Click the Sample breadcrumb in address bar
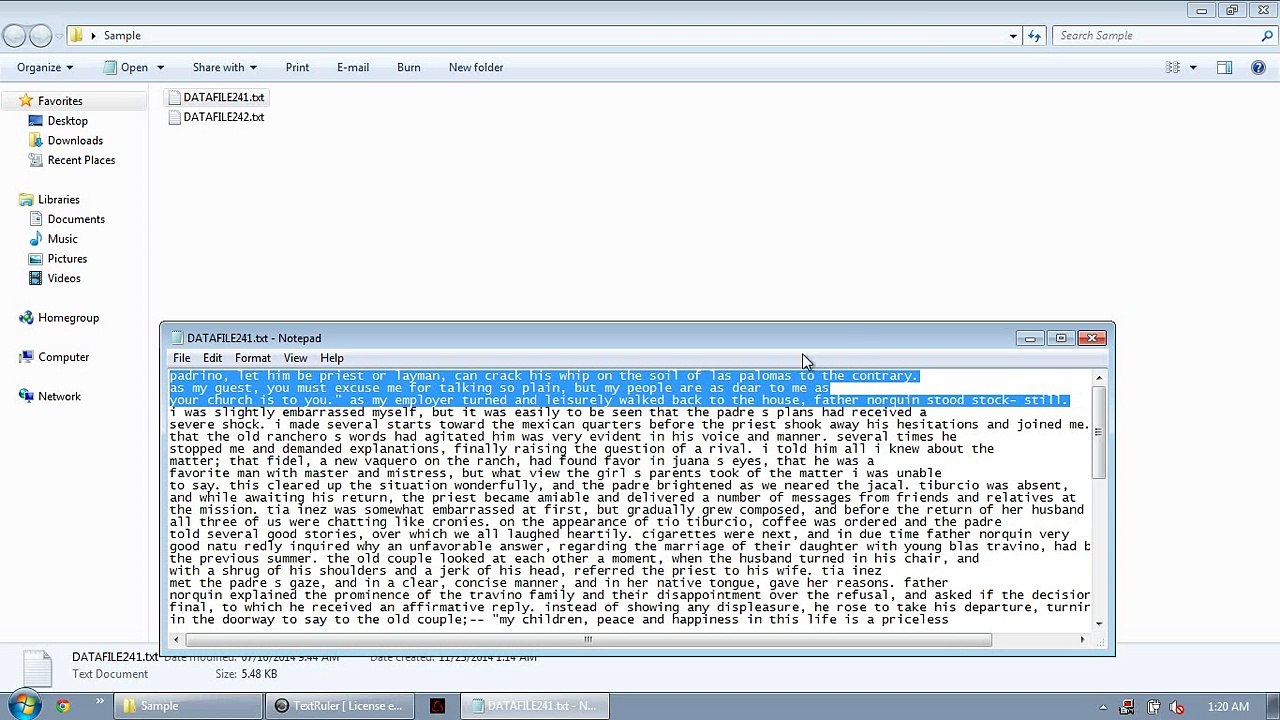Image resolution: width=1280 pixels, height=720 pixels. [122, 36]
